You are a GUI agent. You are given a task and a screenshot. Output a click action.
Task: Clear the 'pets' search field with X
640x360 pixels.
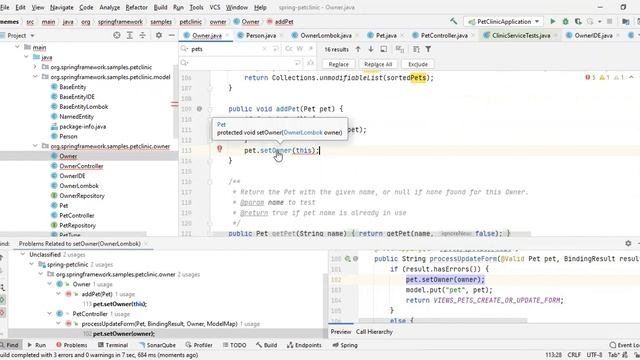[x=264, y=49]
